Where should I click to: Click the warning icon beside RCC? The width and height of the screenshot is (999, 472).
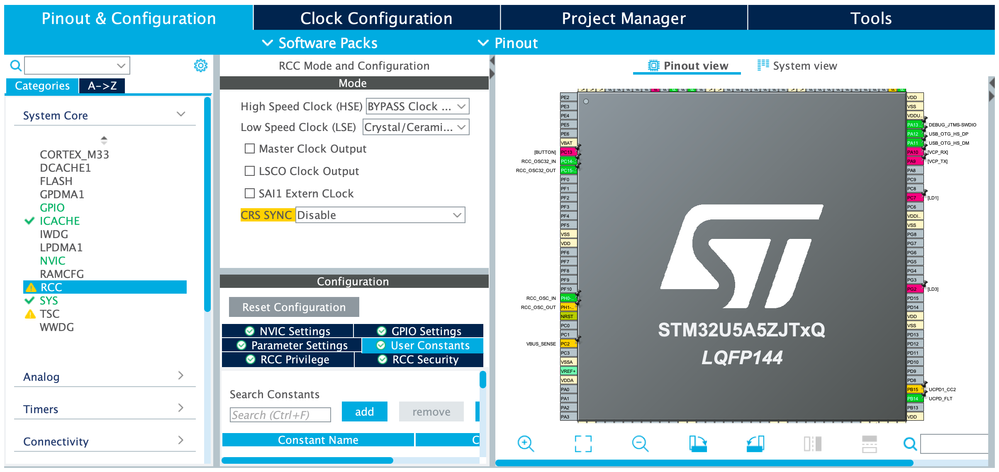30,288
